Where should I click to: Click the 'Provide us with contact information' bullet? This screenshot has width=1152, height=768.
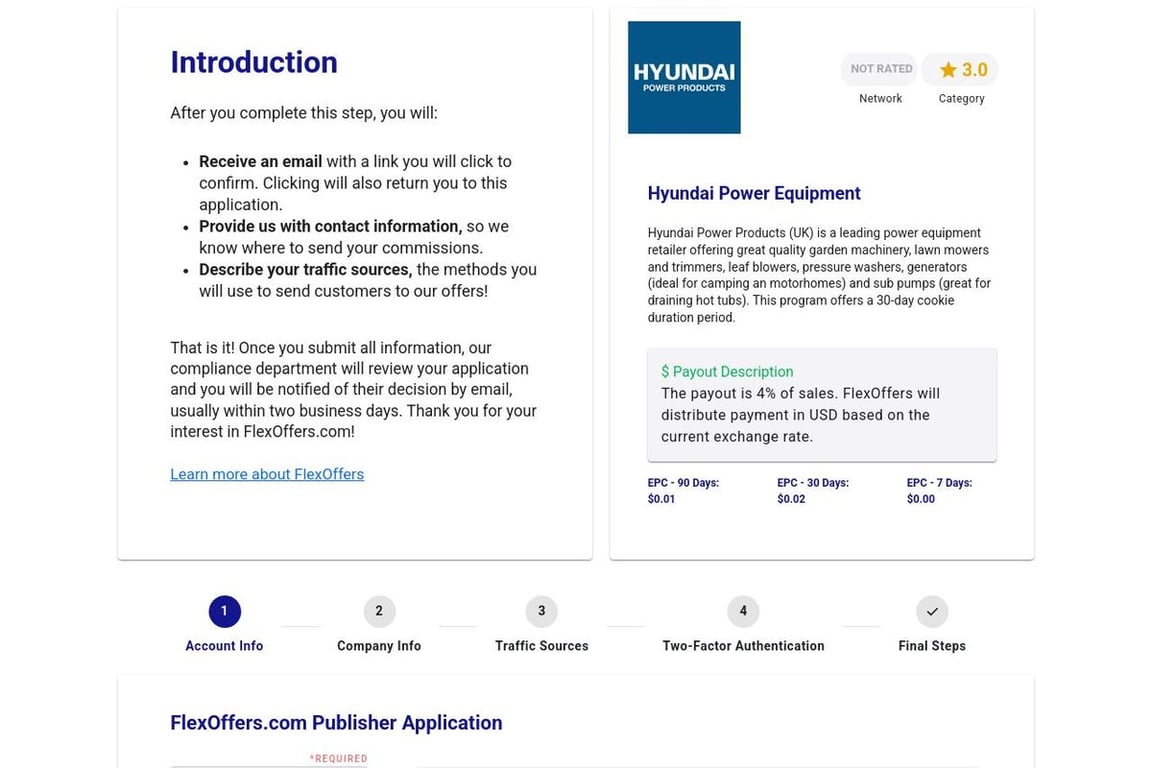click(x=331, y=226)
